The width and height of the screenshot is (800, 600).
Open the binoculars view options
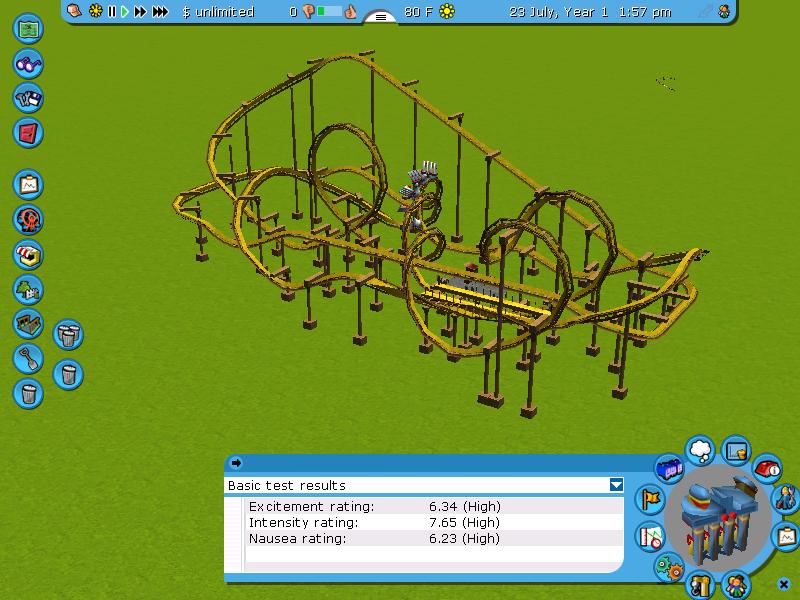pyautogui.click(x=28, y=63)
